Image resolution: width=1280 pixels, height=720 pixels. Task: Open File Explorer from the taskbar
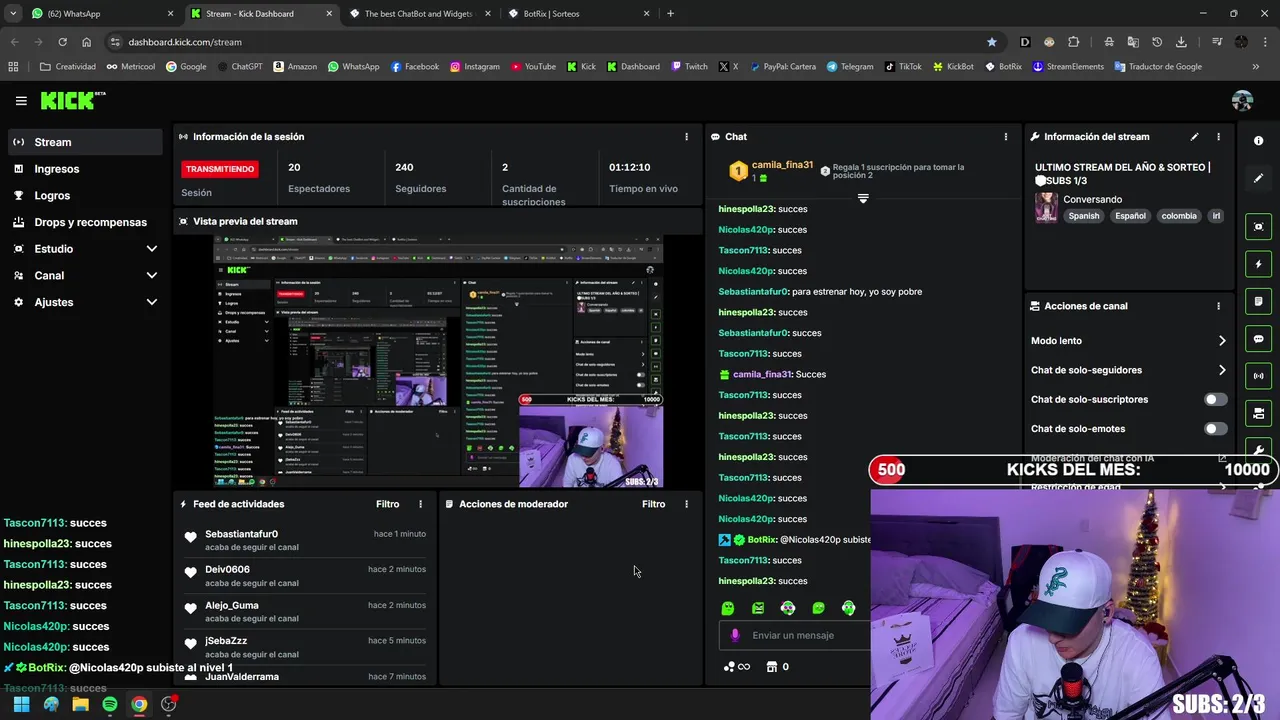80,704
